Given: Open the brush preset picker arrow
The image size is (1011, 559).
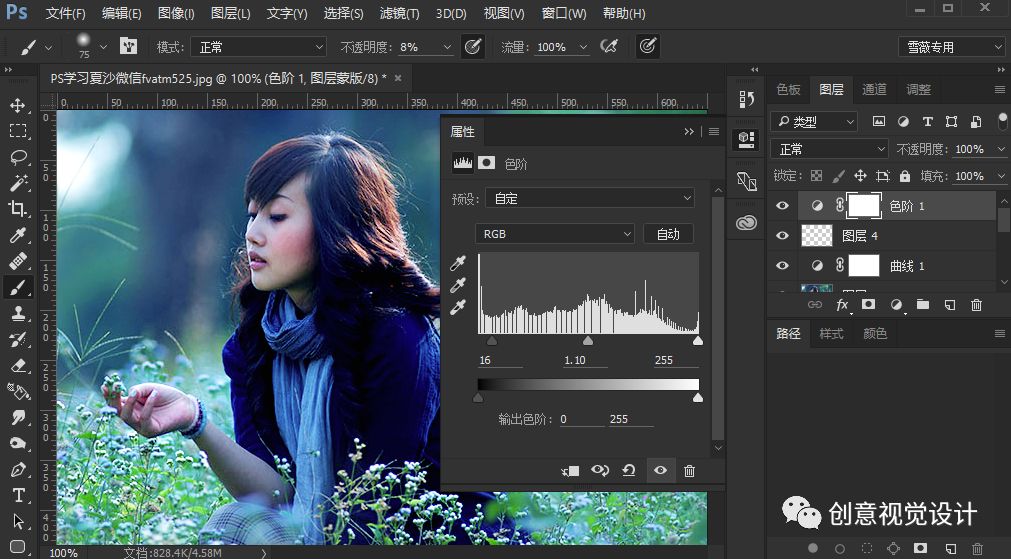Looking at the screenshot, I should click(x=103, y=47).
